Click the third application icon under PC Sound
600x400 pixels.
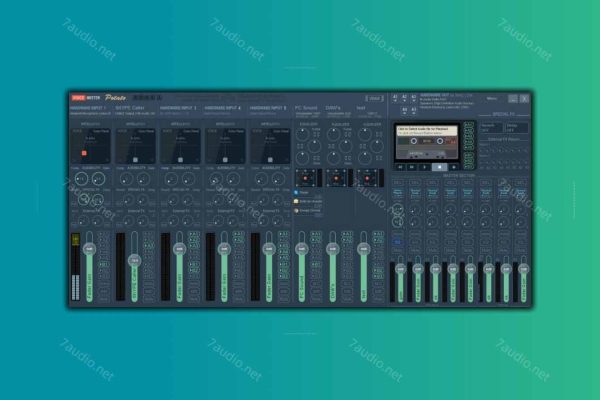tap(296, 211)
